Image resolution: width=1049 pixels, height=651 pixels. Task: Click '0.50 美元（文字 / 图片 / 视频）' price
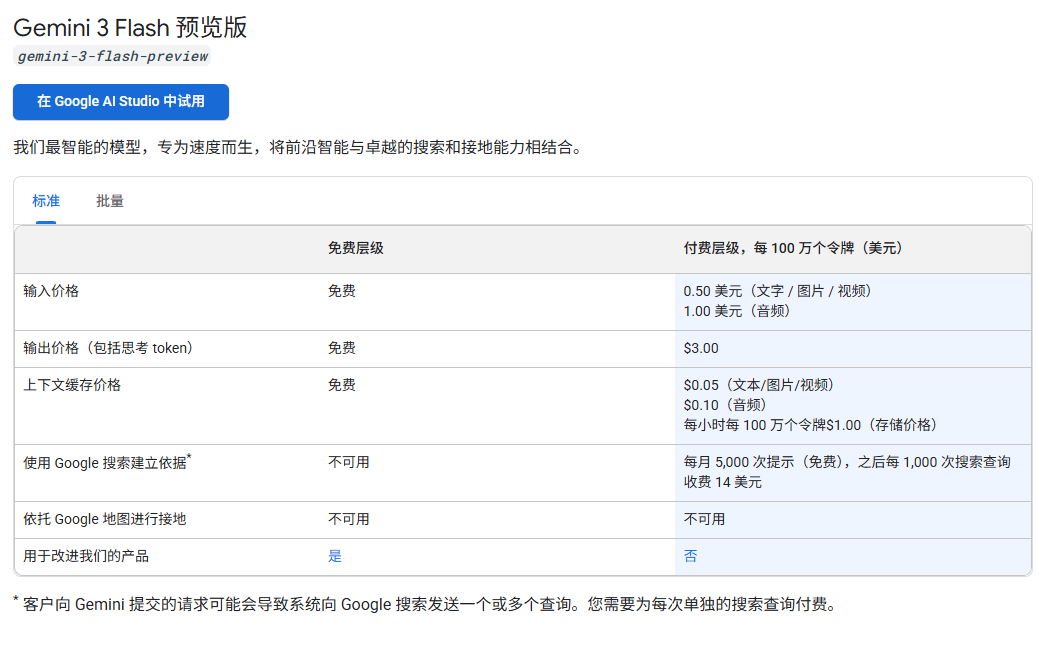[780, 291]
